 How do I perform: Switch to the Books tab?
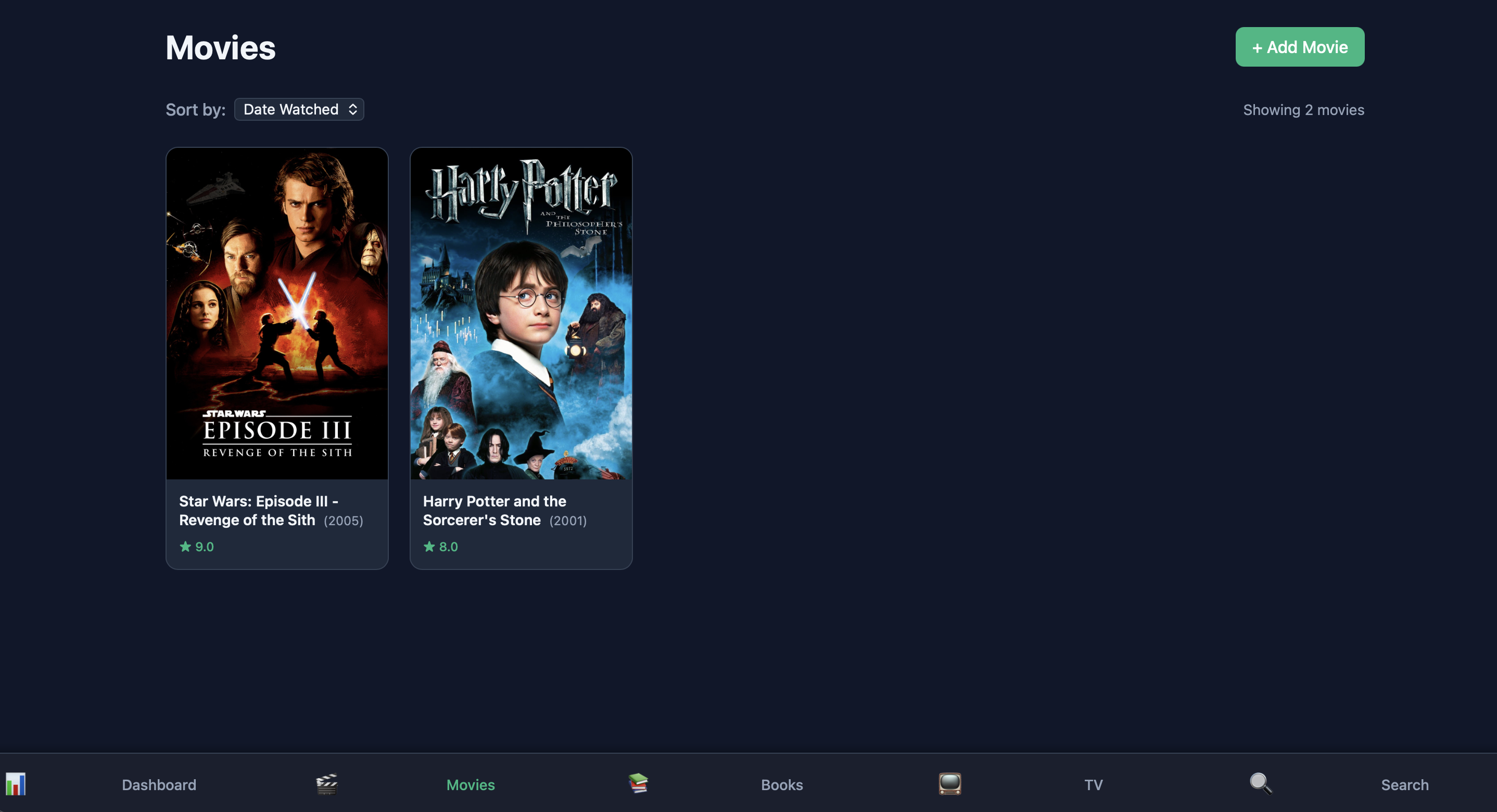[782, 785]
